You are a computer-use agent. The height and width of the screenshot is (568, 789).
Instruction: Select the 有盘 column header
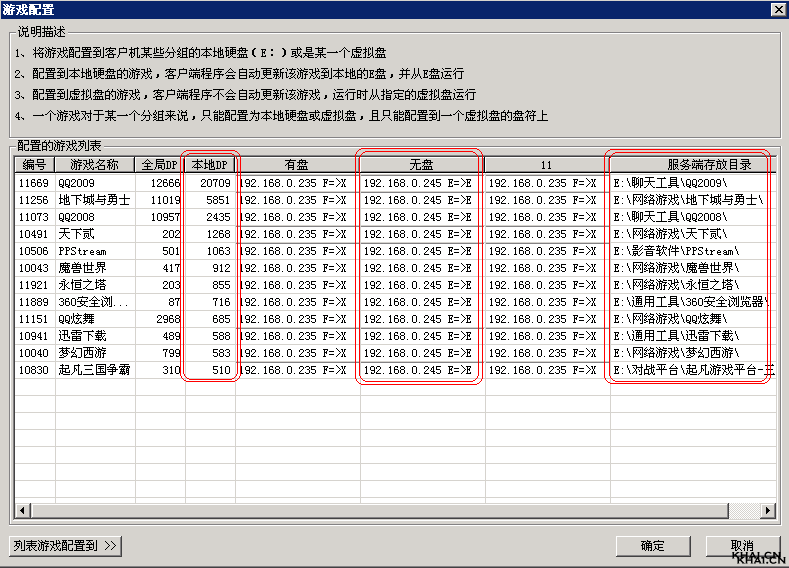point(296,164)
